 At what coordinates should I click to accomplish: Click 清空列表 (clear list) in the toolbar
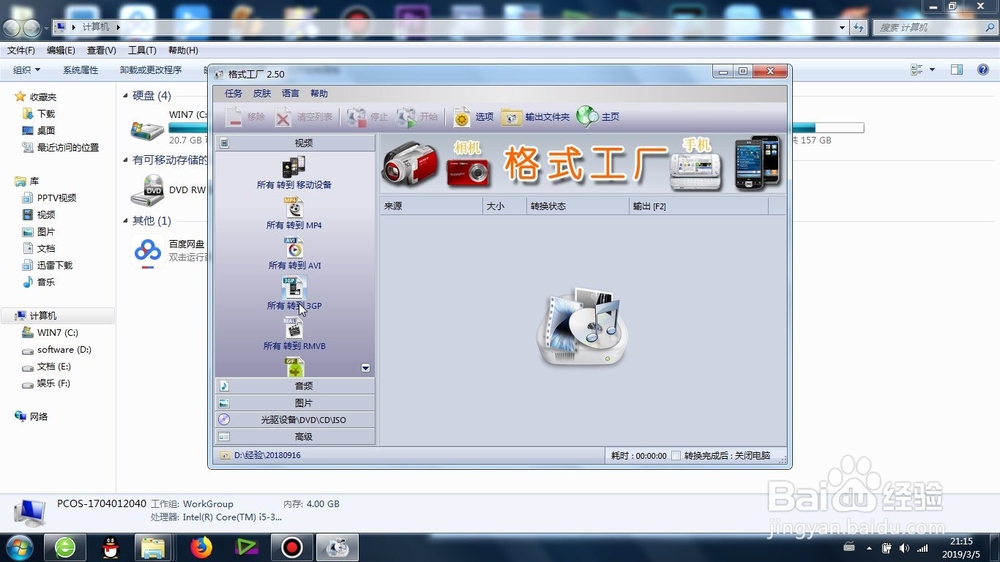[304, 117]
